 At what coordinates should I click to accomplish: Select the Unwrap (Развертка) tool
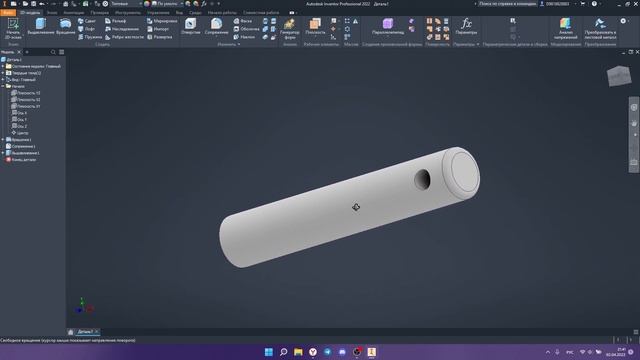(160, 37)
